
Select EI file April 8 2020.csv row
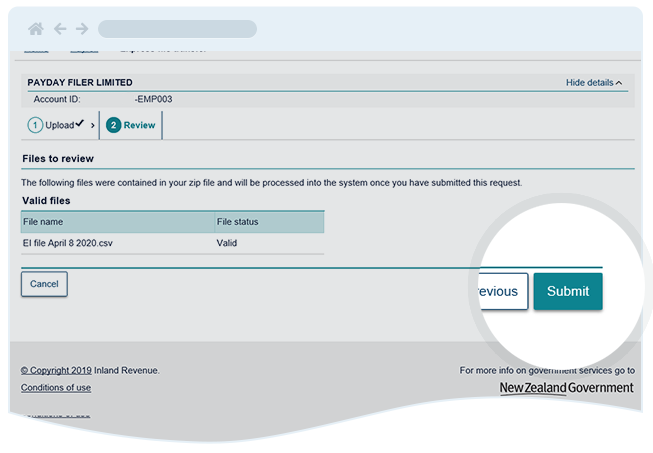click(x=66, y=242)
